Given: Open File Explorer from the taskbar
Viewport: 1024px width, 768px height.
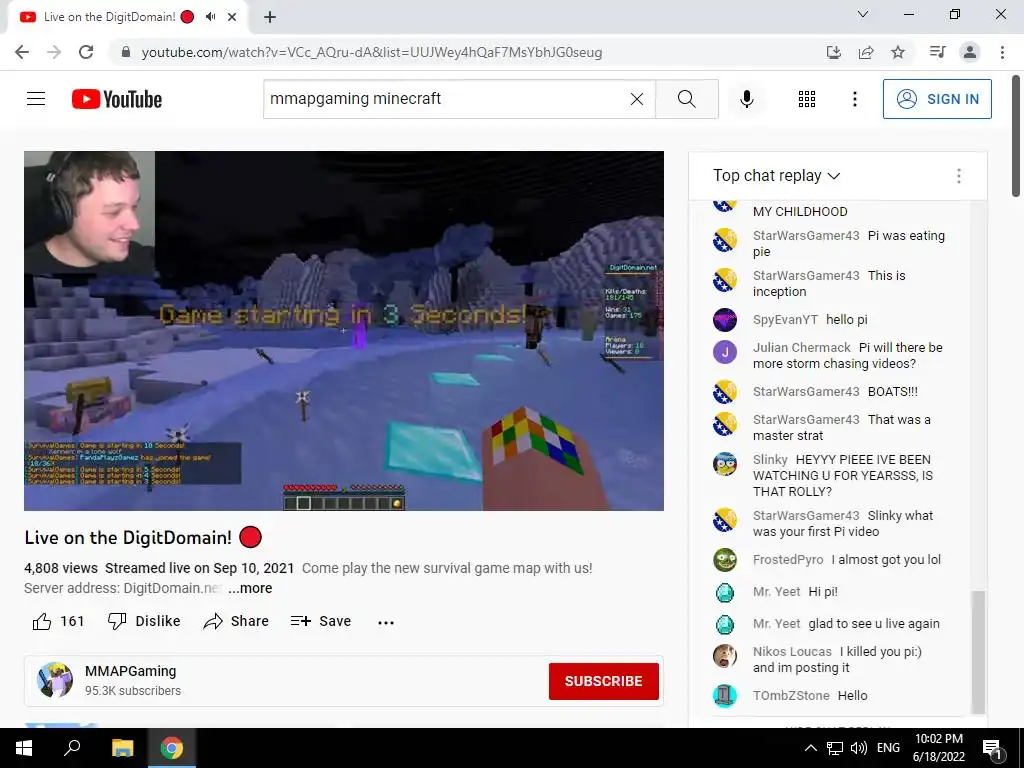Looking at the screenshot, I should (122, 748).
